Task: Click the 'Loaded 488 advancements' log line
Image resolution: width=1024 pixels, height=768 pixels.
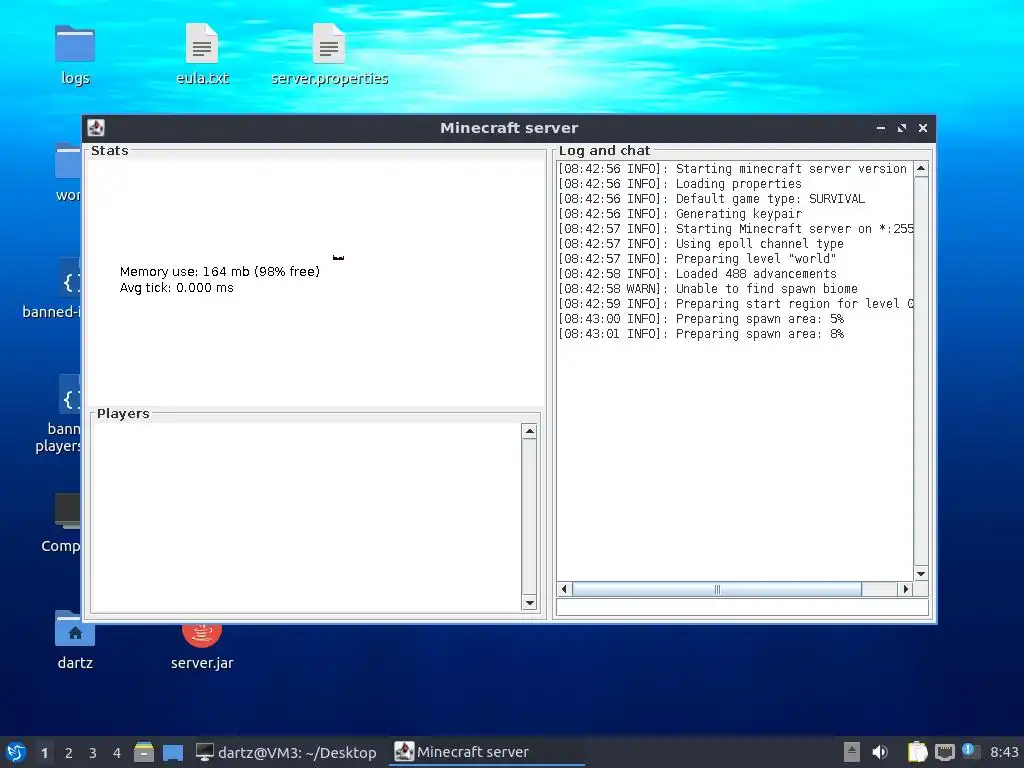Action: (x=697, y=274)
